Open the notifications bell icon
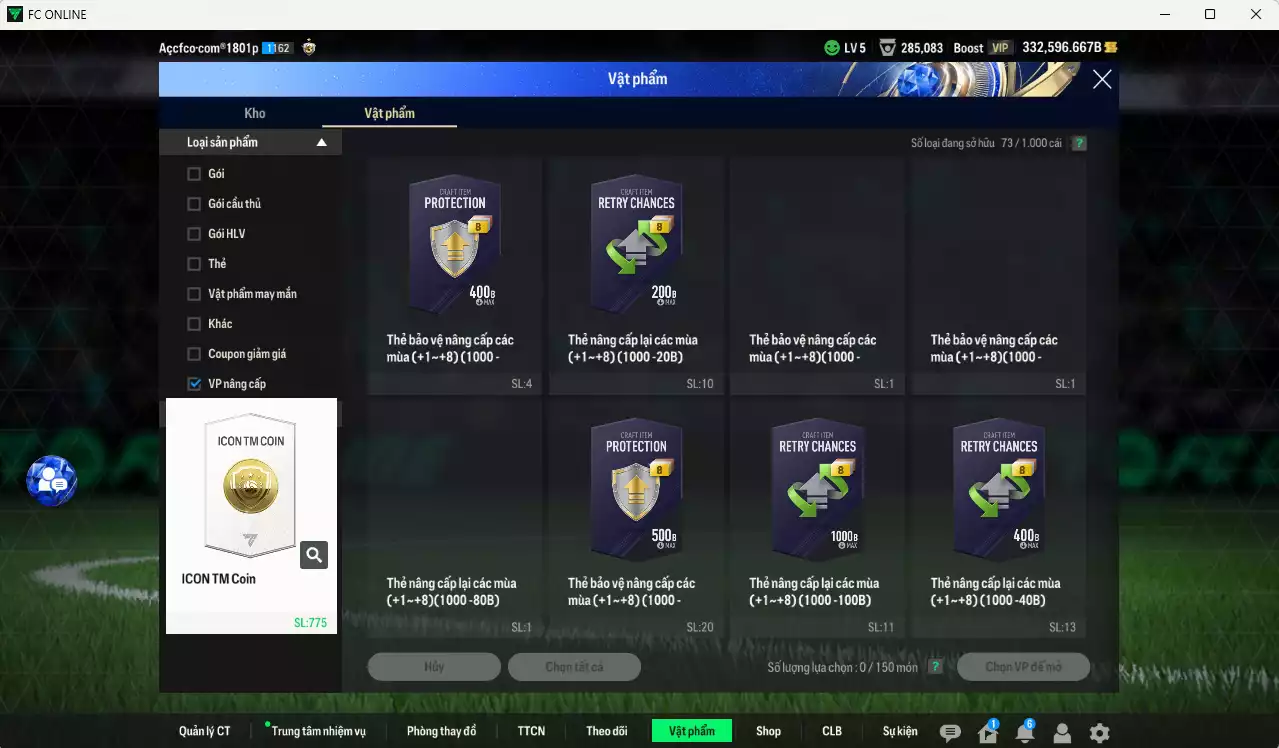The image size is (1279, 748). 1024,733
